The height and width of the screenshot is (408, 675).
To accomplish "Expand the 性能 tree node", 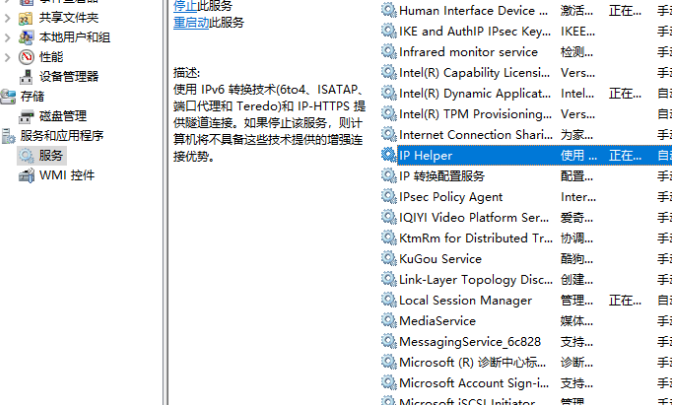I will click(9, 57).
